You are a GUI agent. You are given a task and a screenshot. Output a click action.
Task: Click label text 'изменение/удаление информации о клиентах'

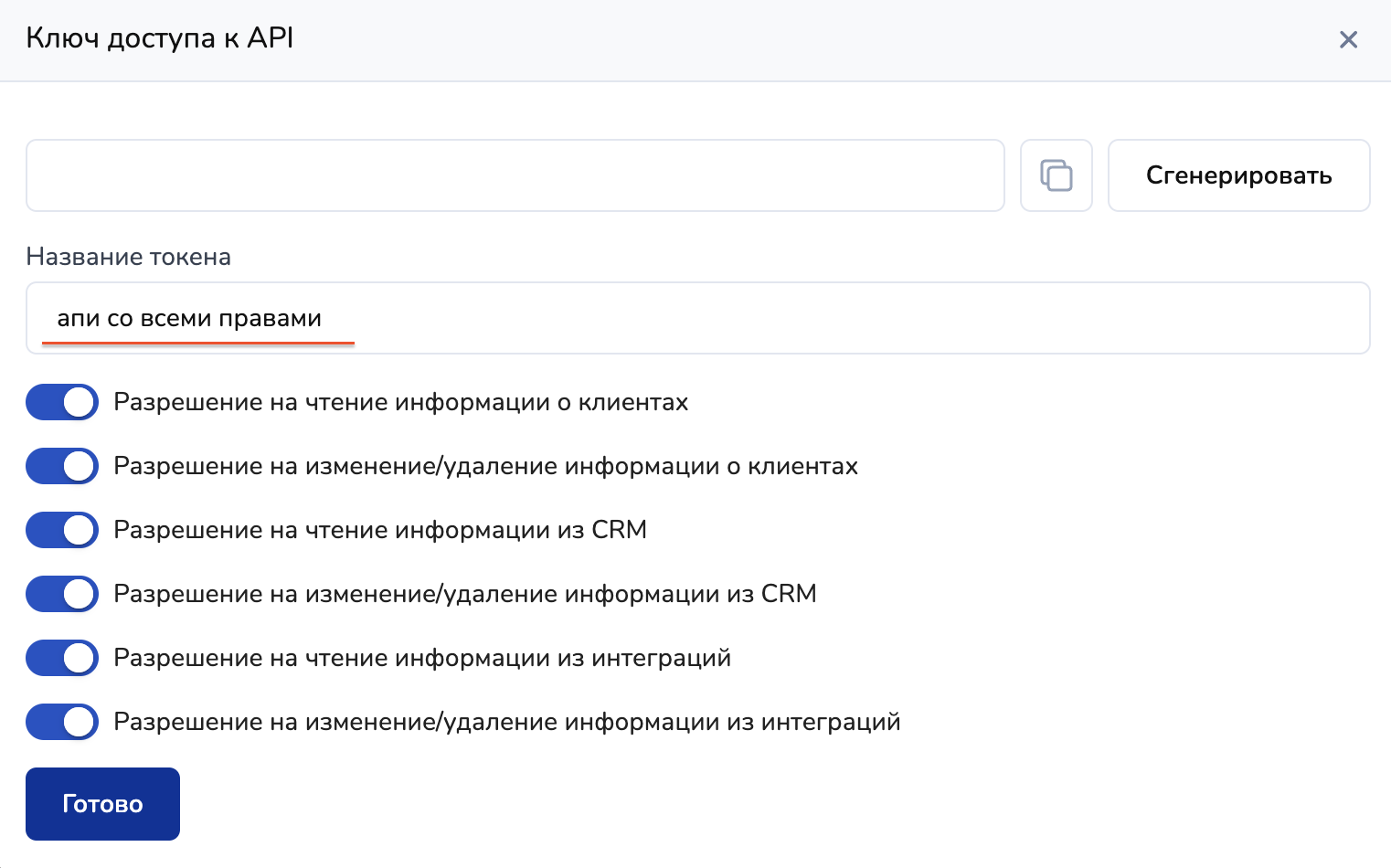(581, 466)
